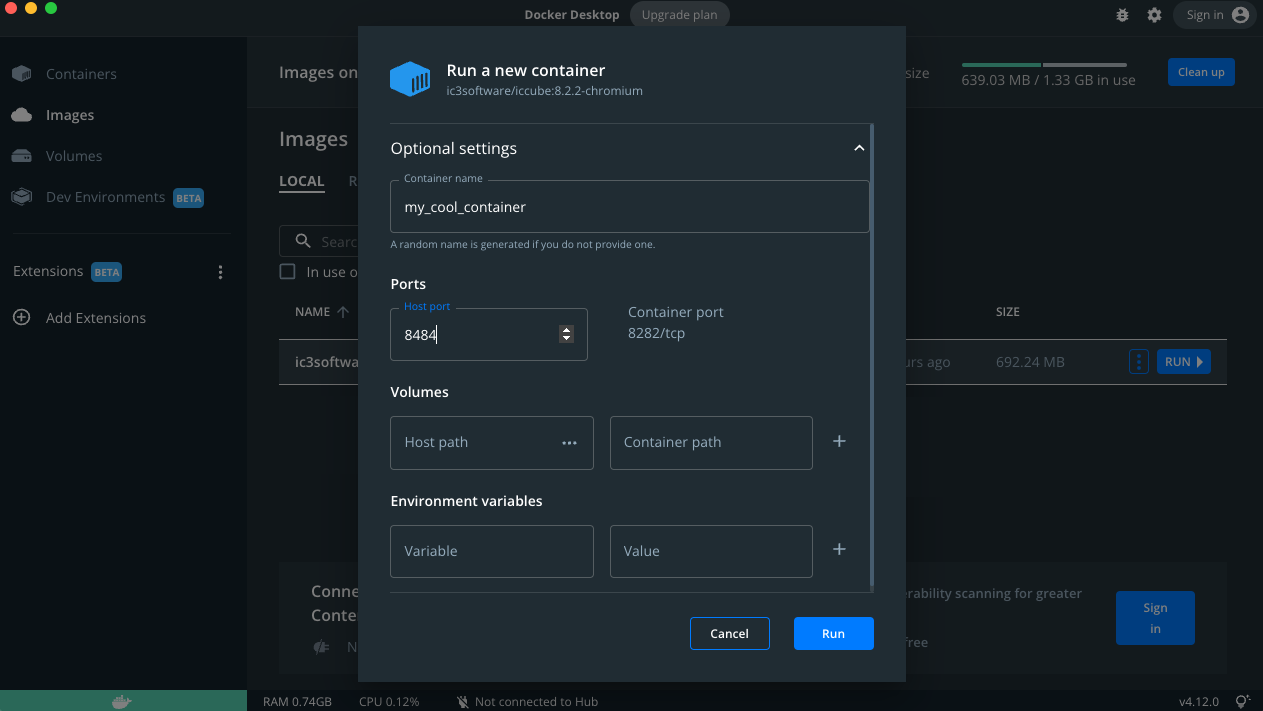Click the user account avatar icon
This screenshot has width=1263, height=711.
[x=1240, y=15]
